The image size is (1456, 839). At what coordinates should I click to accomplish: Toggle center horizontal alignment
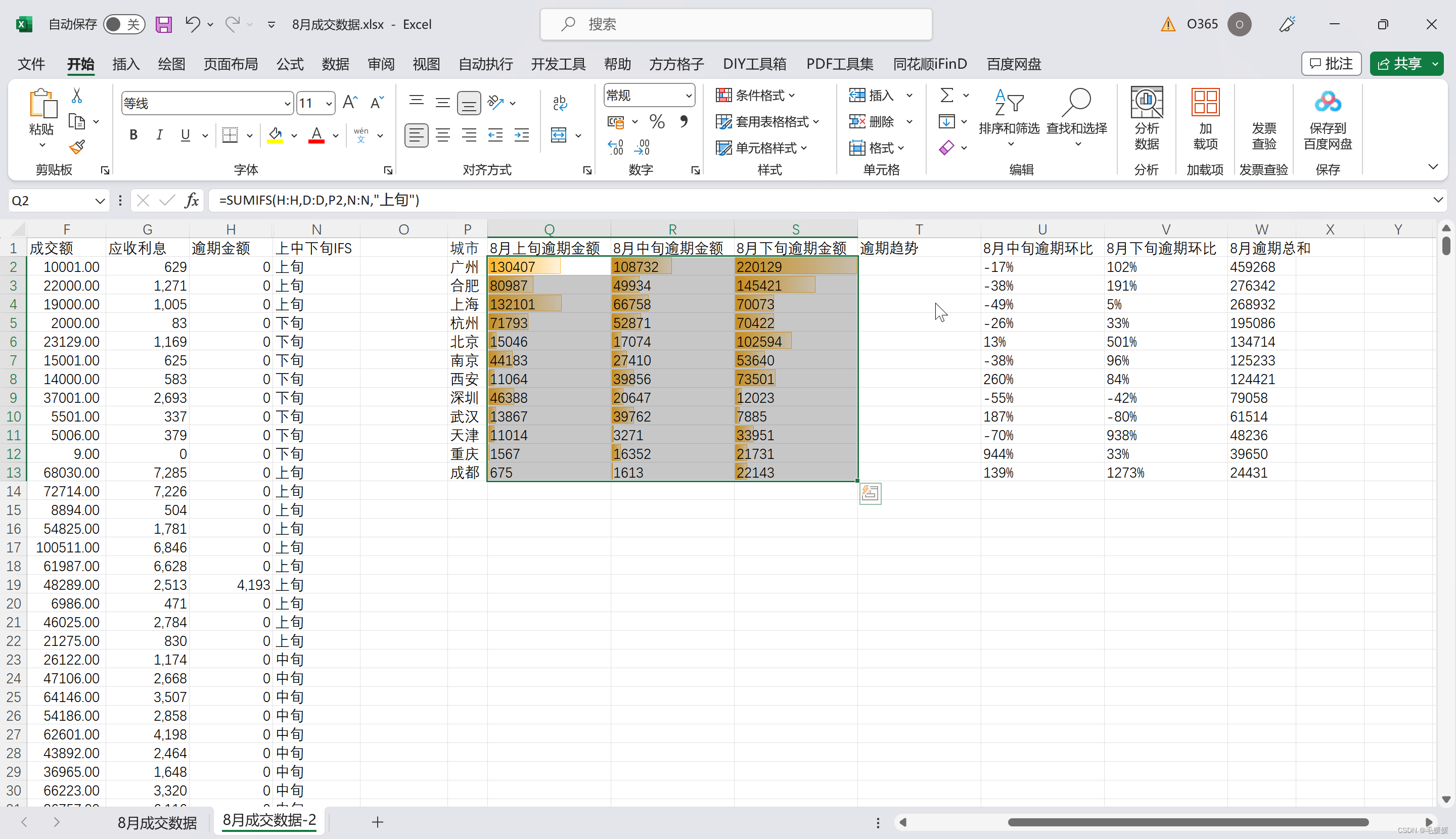click(443, 135)
